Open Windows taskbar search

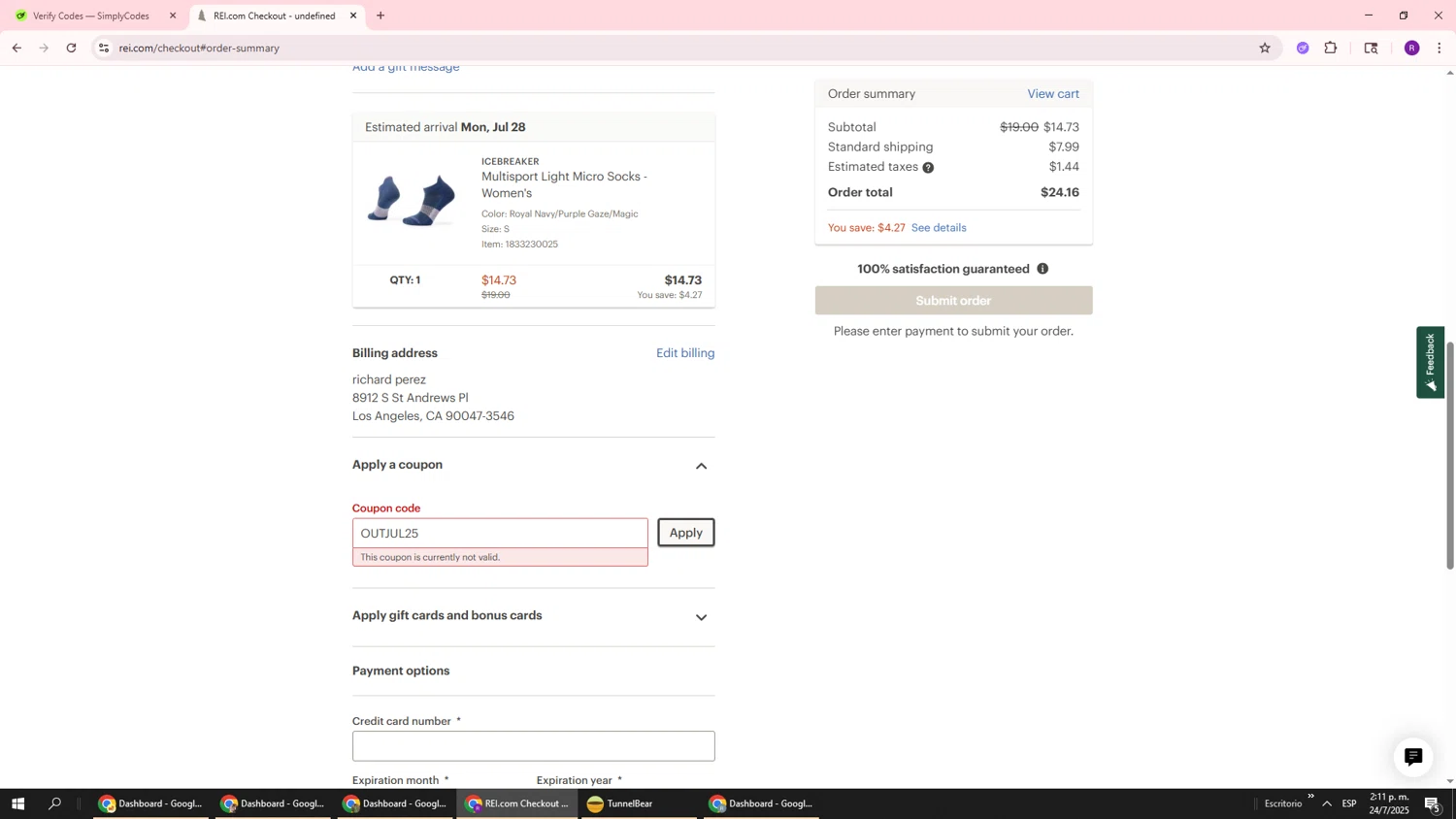pyautogui.click(x=55, y=803)
